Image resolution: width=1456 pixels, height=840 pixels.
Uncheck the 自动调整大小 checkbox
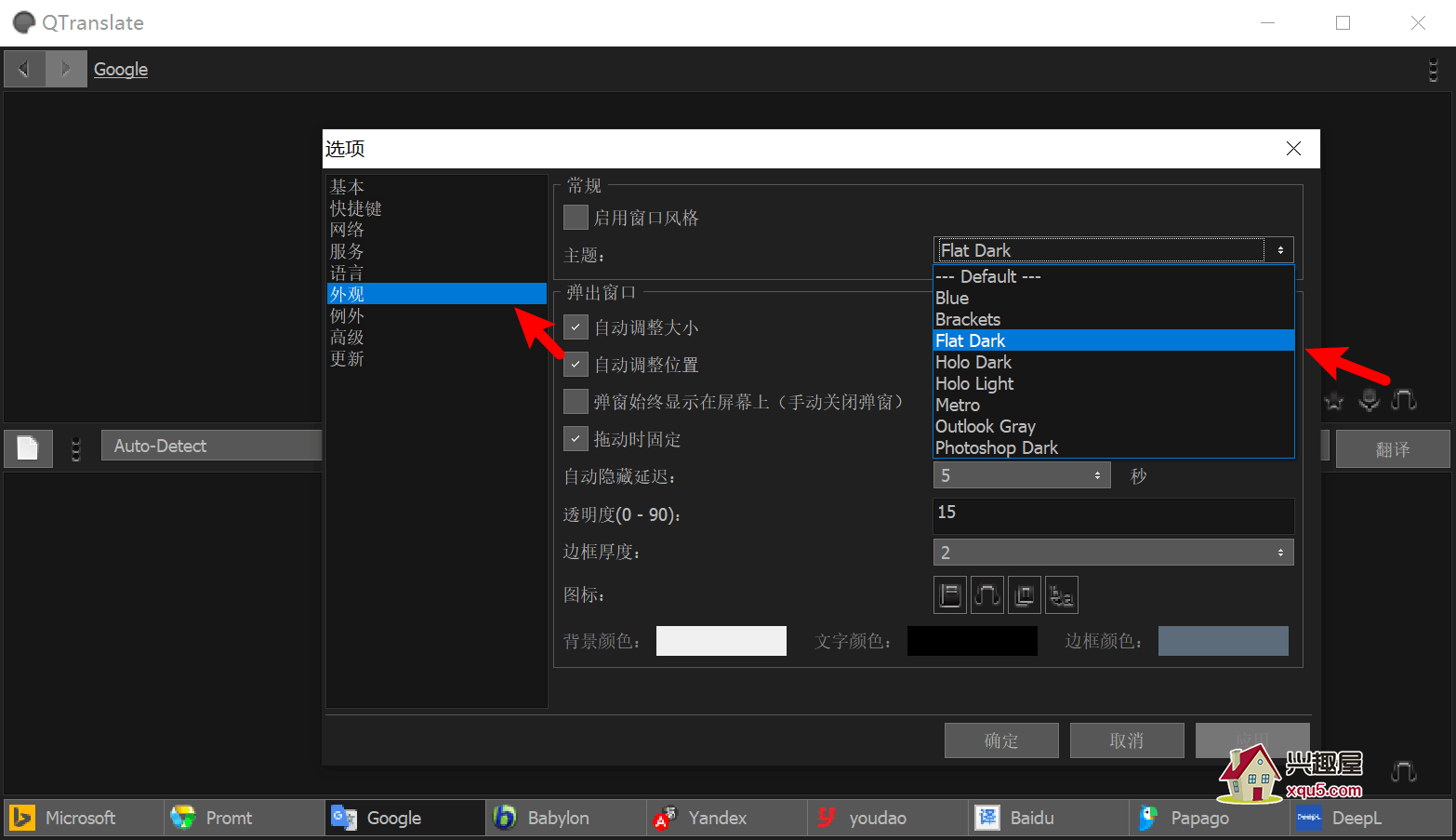tap(576, 327)
